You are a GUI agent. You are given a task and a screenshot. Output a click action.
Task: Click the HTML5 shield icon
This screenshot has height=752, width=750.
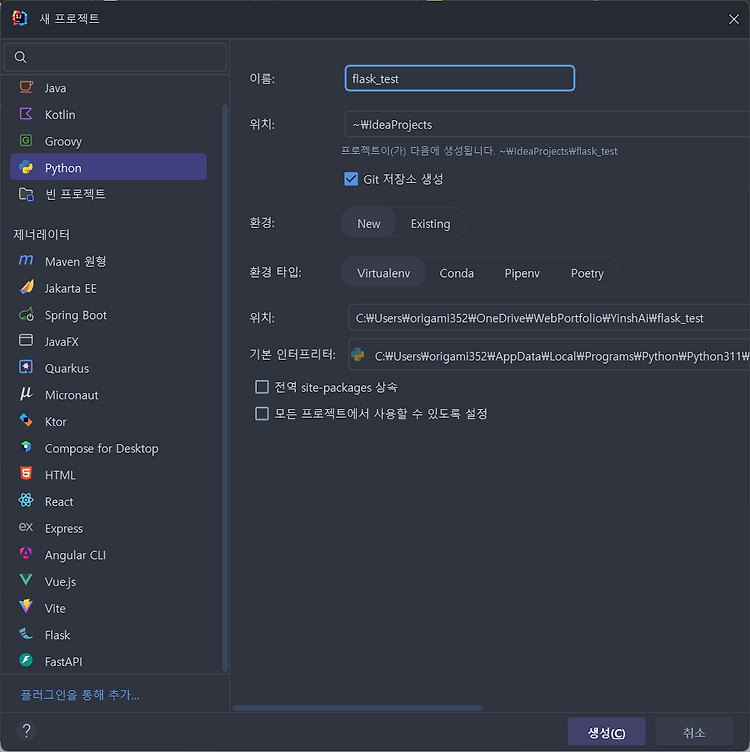(26, 474)
